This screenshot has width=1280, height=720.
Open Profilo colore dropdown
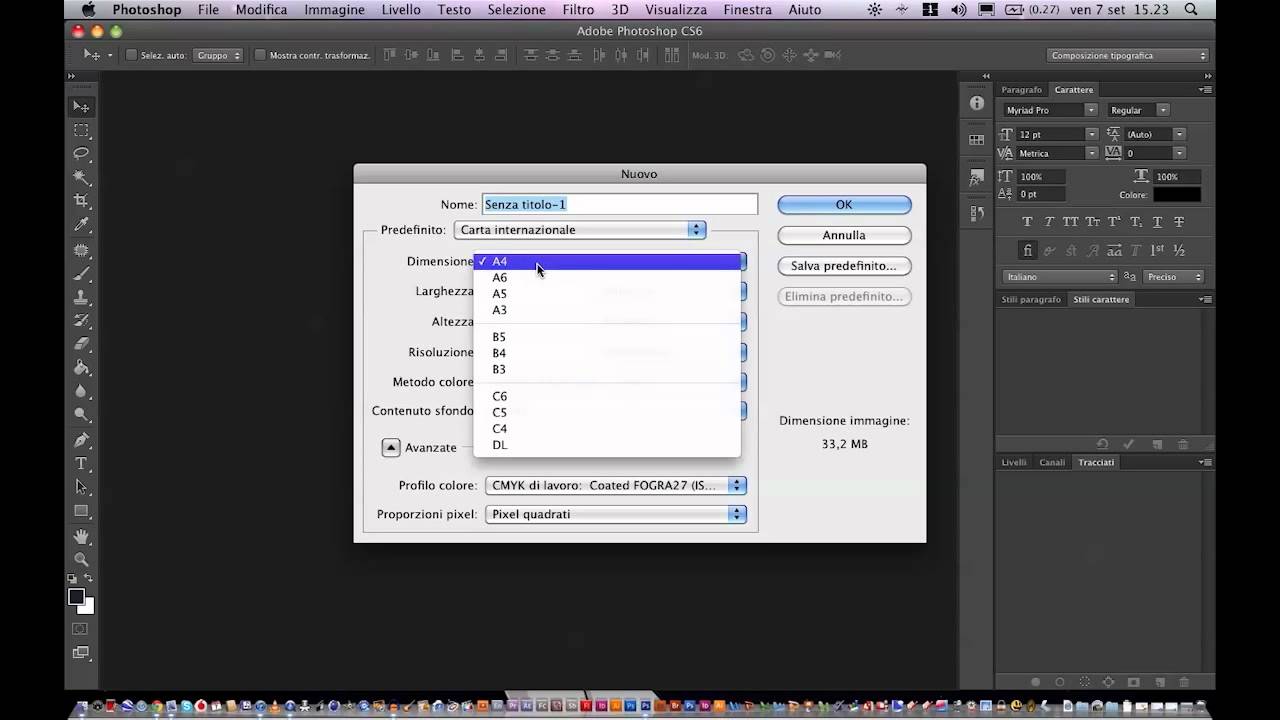[x=616, y=486]
